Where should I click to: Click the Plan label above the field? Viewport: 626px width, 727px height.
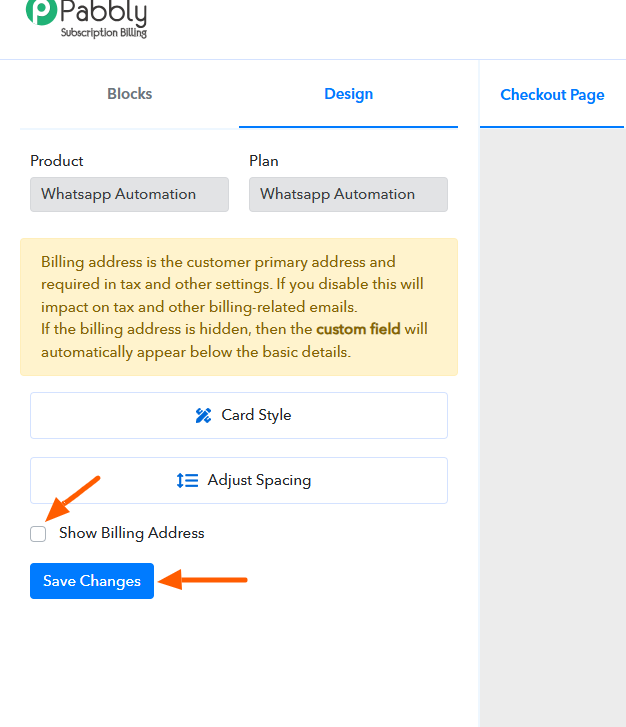click(264, 161)
